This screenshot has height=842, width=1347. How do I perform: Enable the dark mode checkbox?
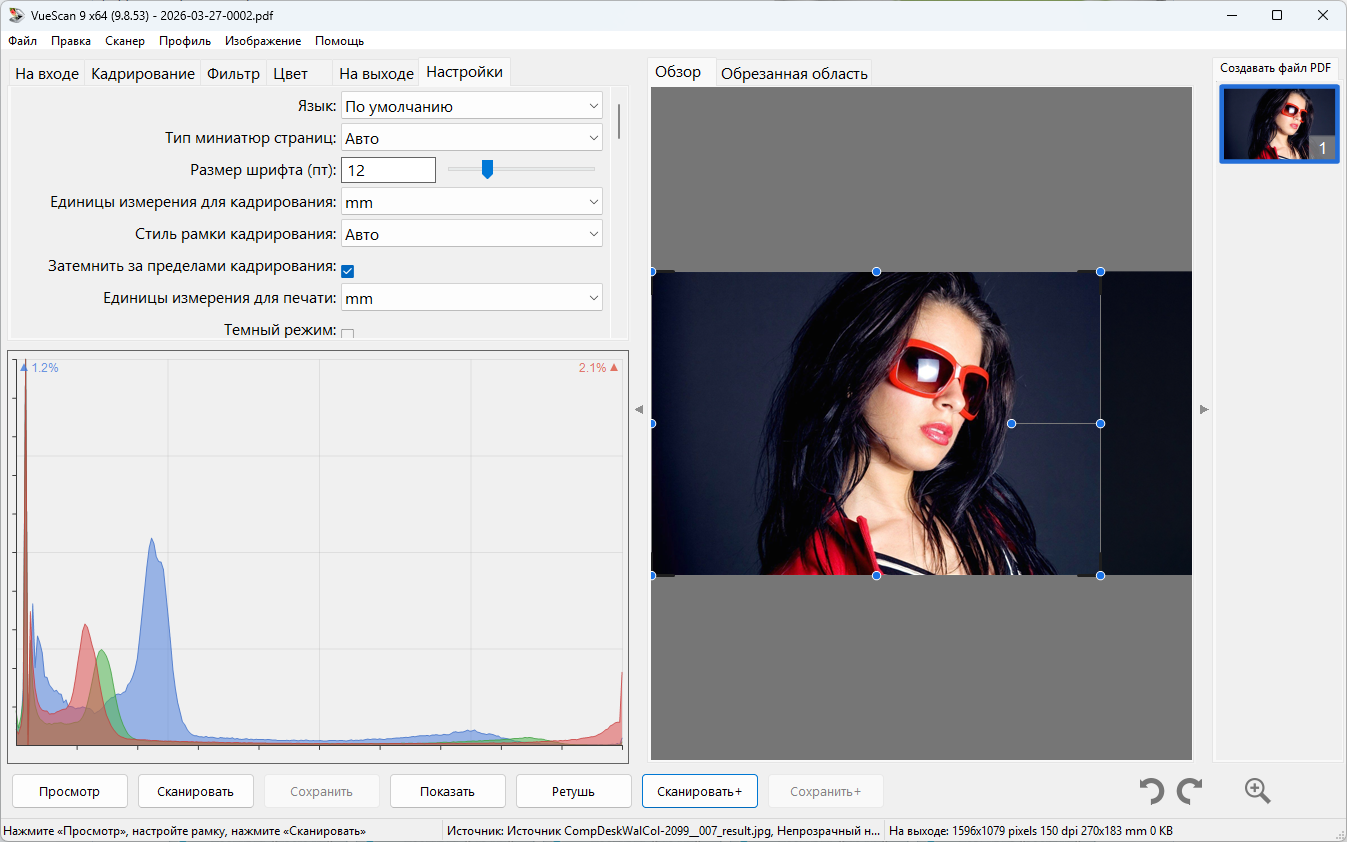click(x=348, y=333)
